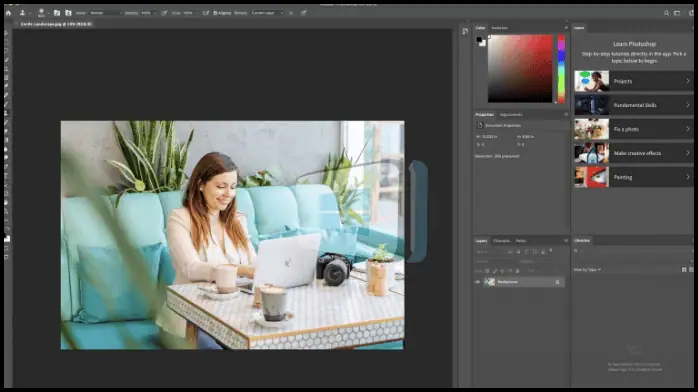Click the Background layer thumbnail
698x392 pixels.
click(x=490, y=282)
